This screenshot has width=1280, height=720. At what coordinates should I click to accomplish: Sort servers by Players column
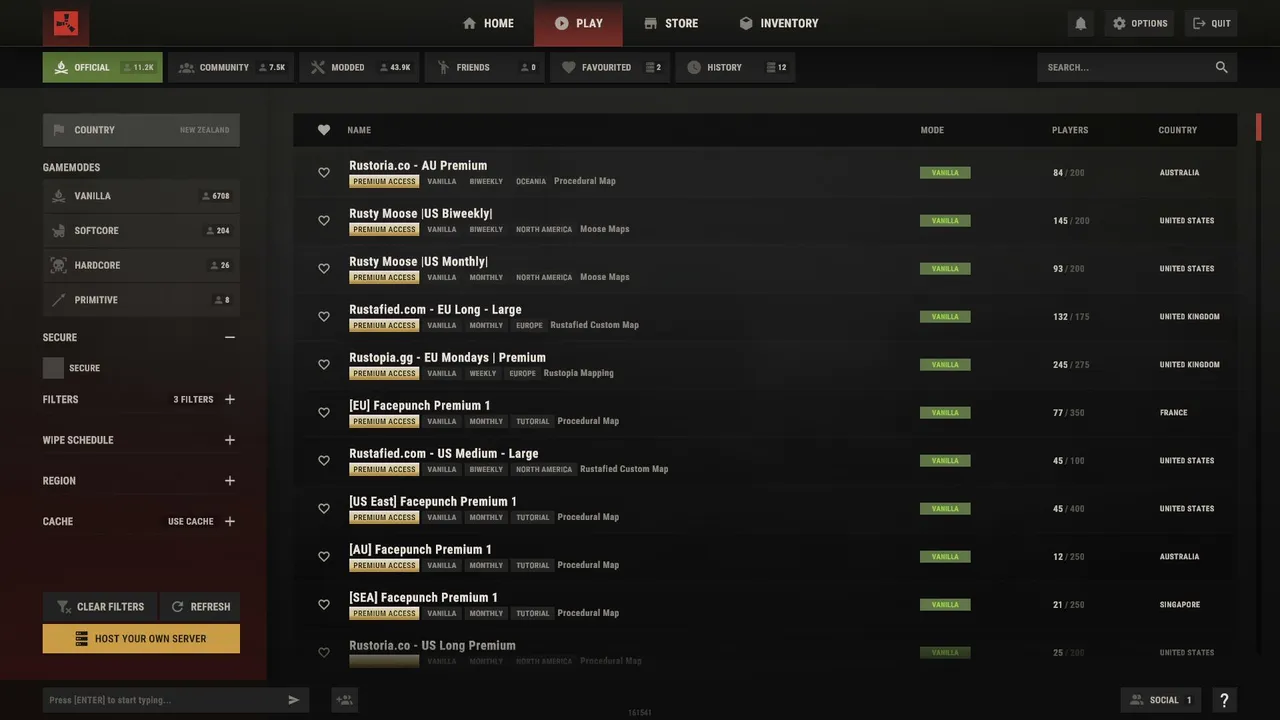pyautogui.click(x=1070, y=130)
